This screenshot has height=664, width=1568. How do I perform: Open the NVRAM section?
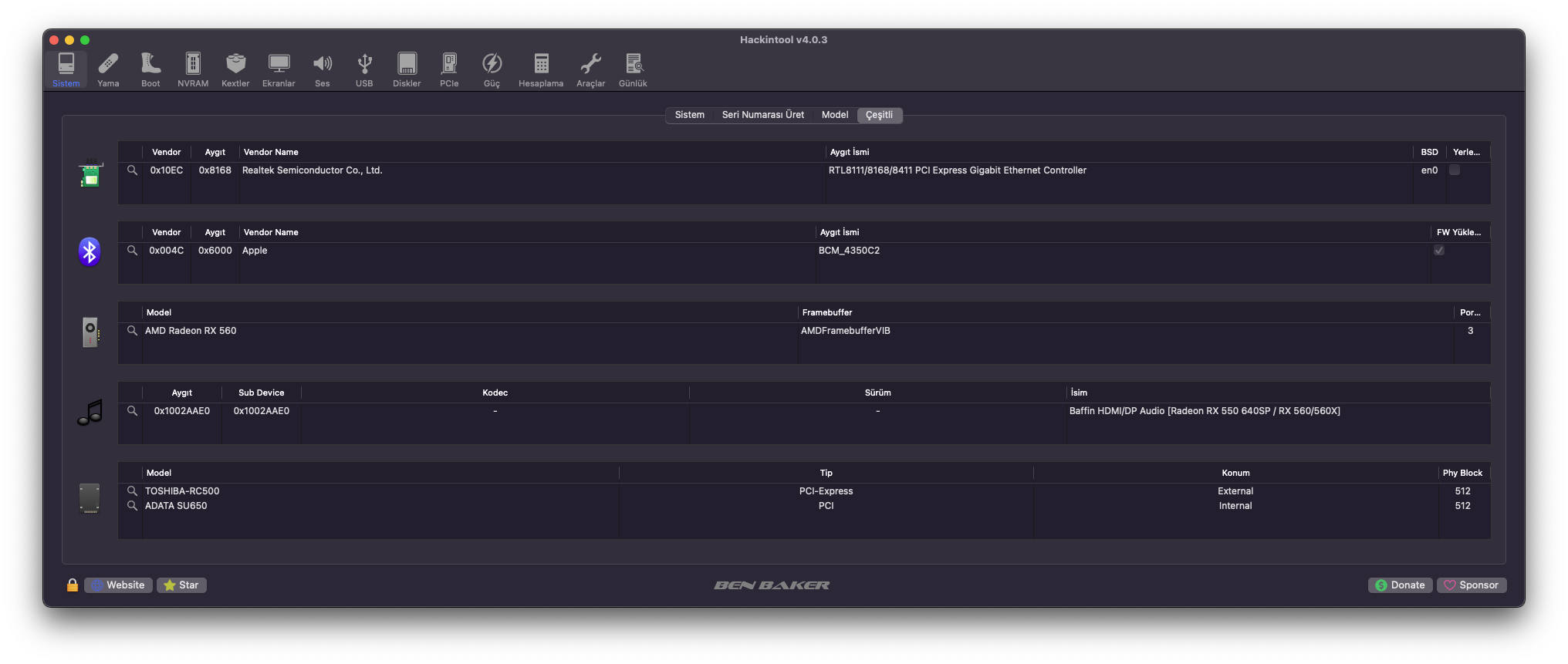point(193,69)
